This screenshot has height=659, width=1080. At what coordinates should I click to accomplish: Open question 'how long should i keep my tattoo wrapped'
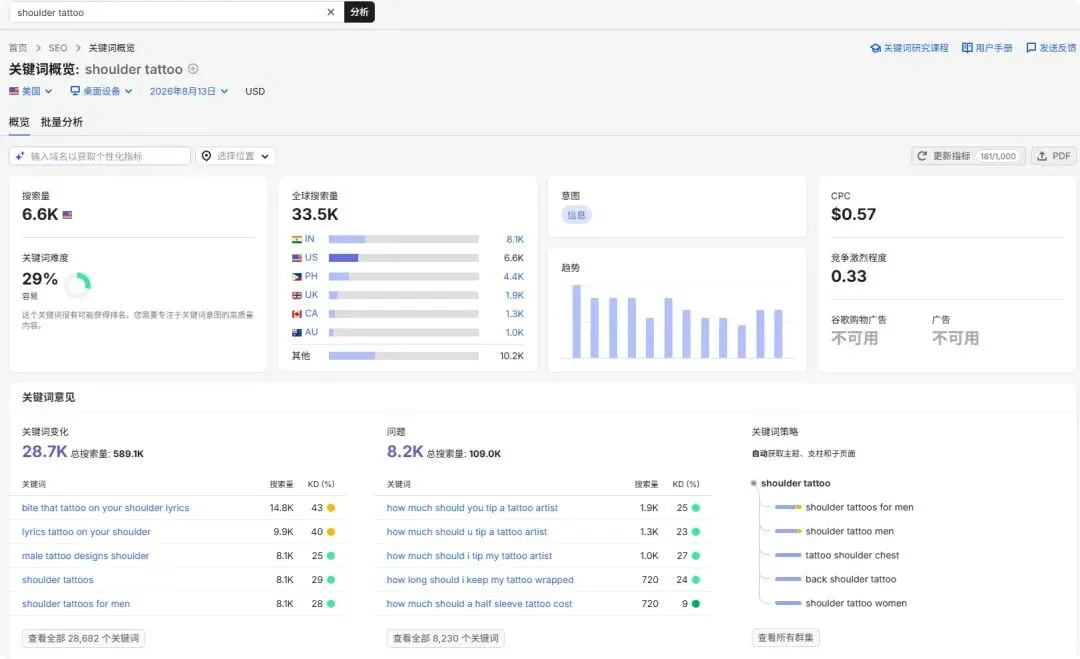click(480, 580)
